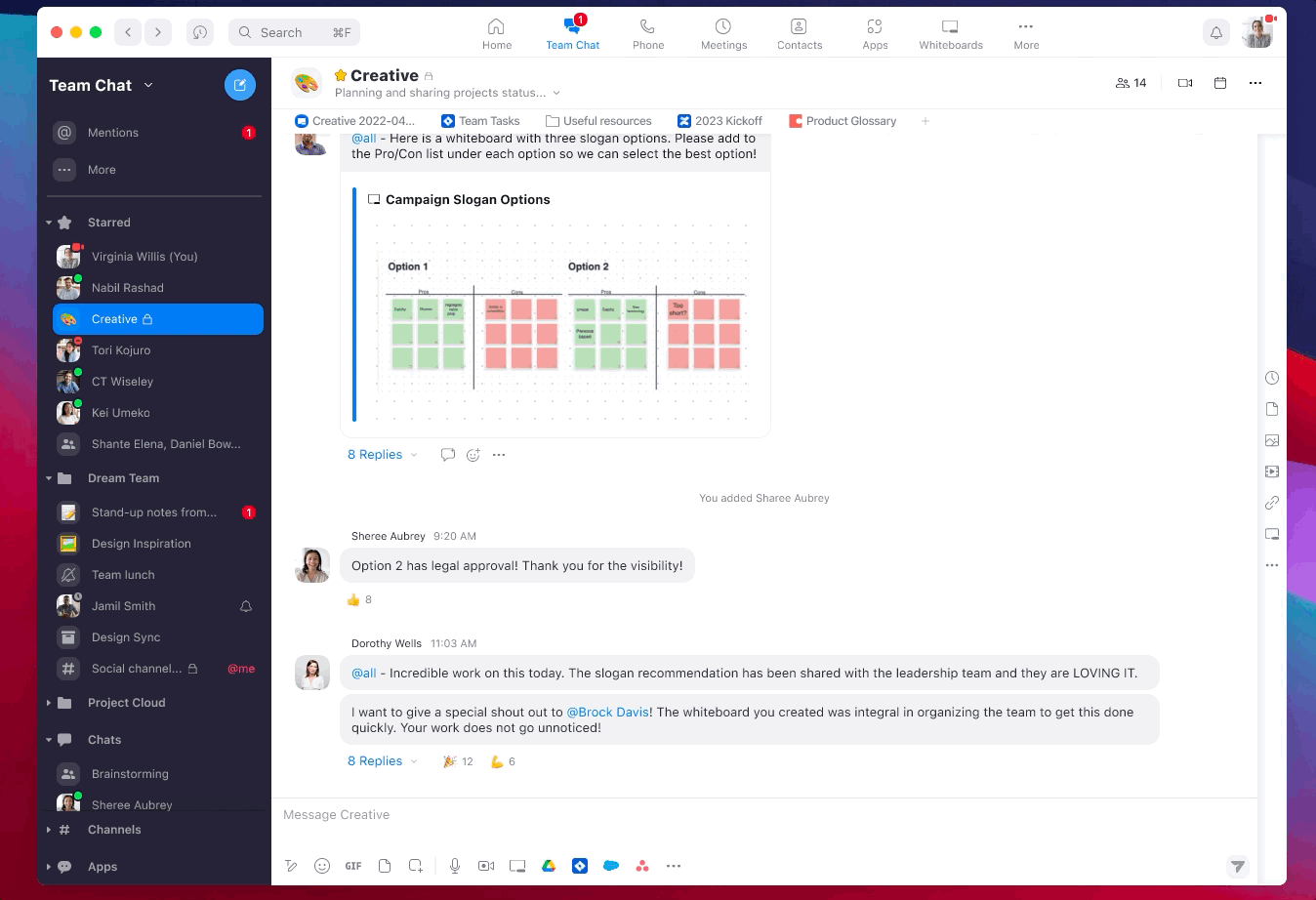This screenshot has height=900, width=1316.
Task: Switch to the Home tab
Action: [x=497, y=33]
